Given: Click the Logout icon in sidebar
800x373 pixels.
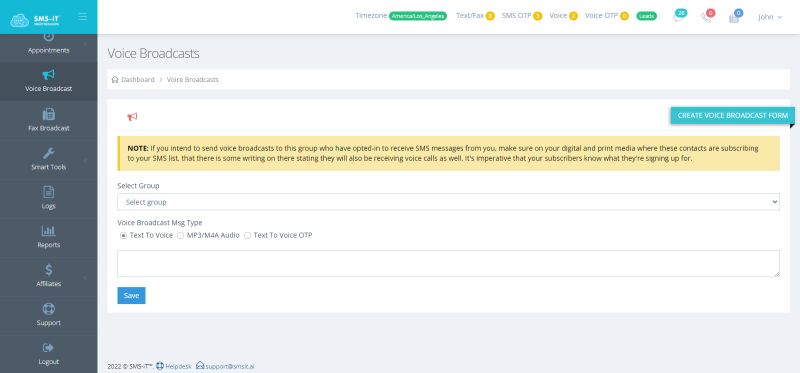Looking at the screenshot, I should click(48, 348).
